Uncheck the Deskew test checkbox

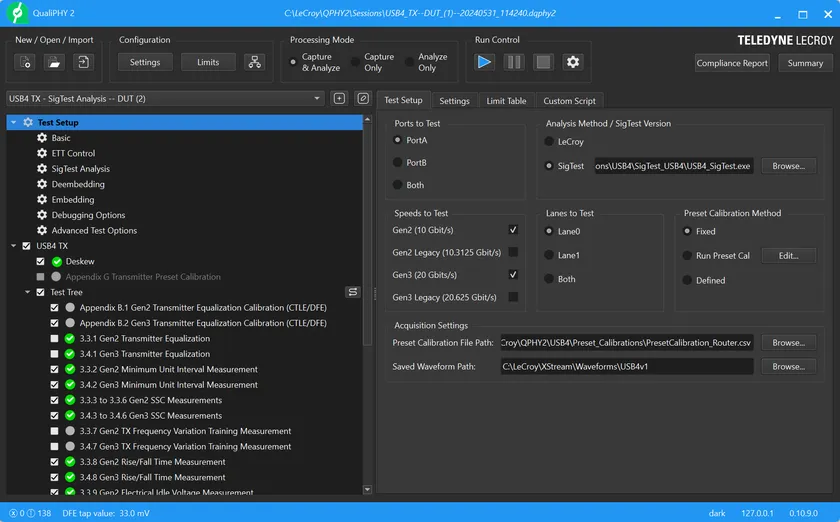(x=41, y=261)
